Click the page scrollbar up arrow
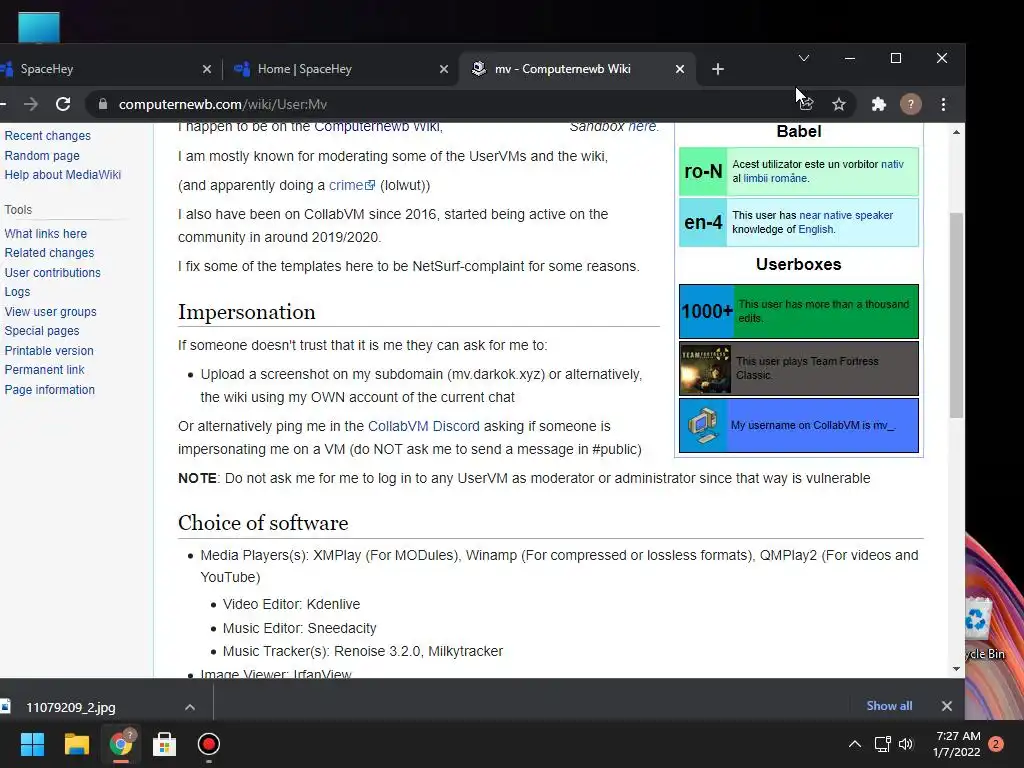 click(x=956, y=132)
